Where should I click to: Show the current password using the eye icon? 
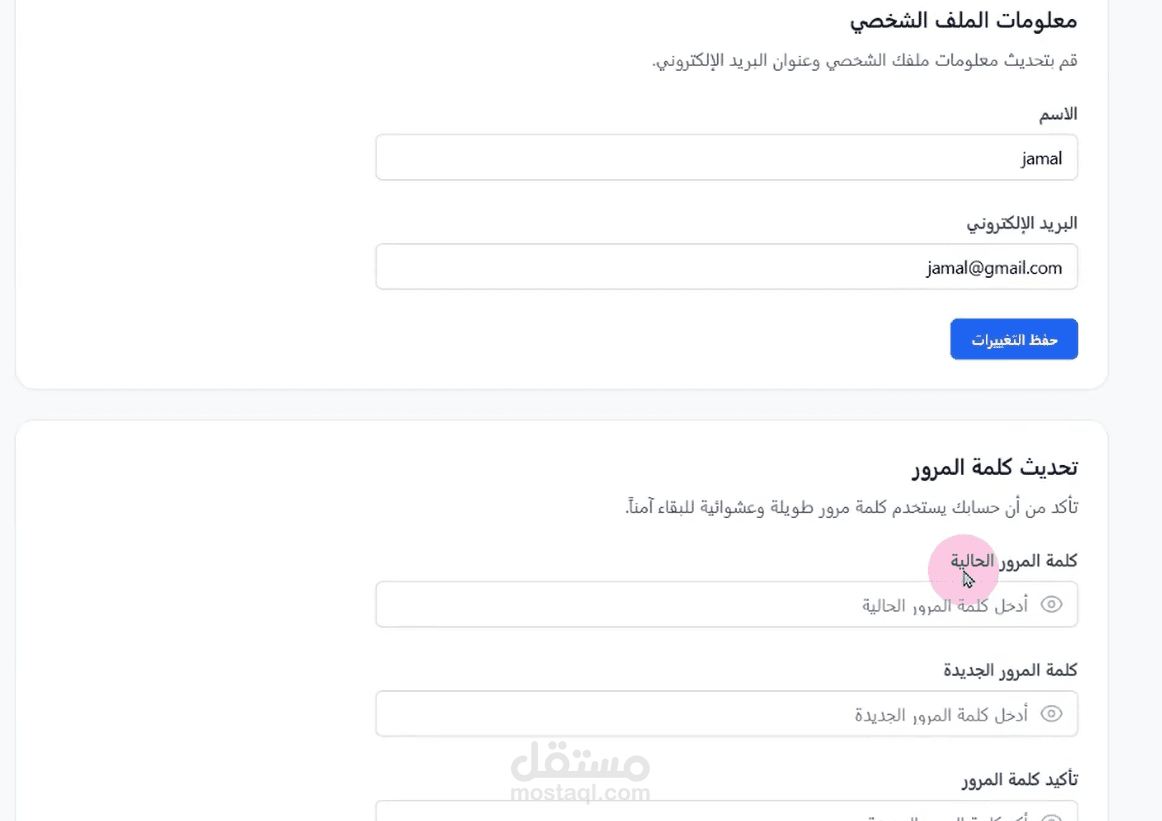(1051, 605)
